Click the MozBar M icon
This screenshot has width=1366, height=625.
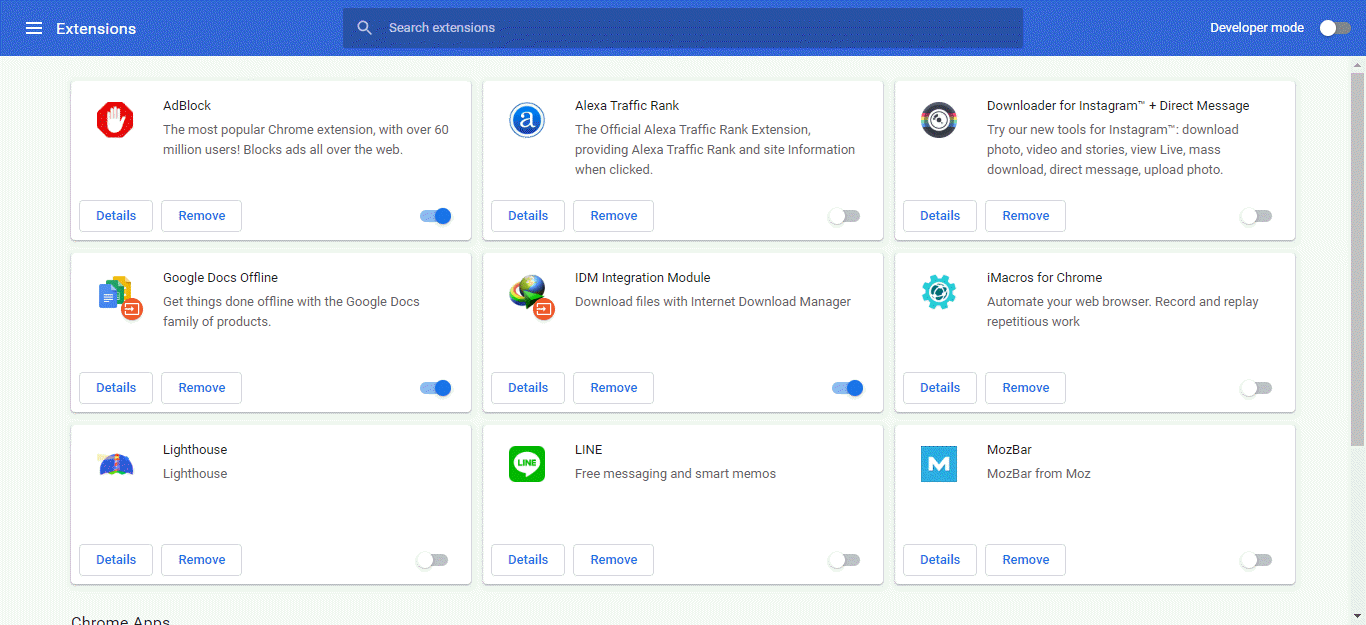click(939, 464)
